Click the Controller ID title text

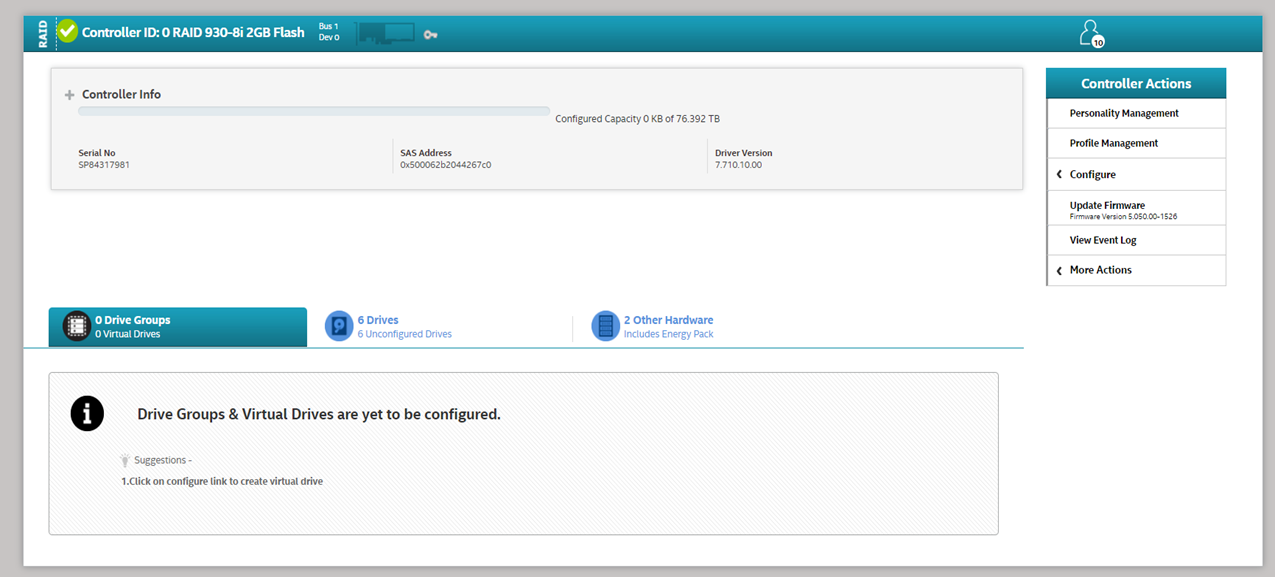[x=193, y=32]
